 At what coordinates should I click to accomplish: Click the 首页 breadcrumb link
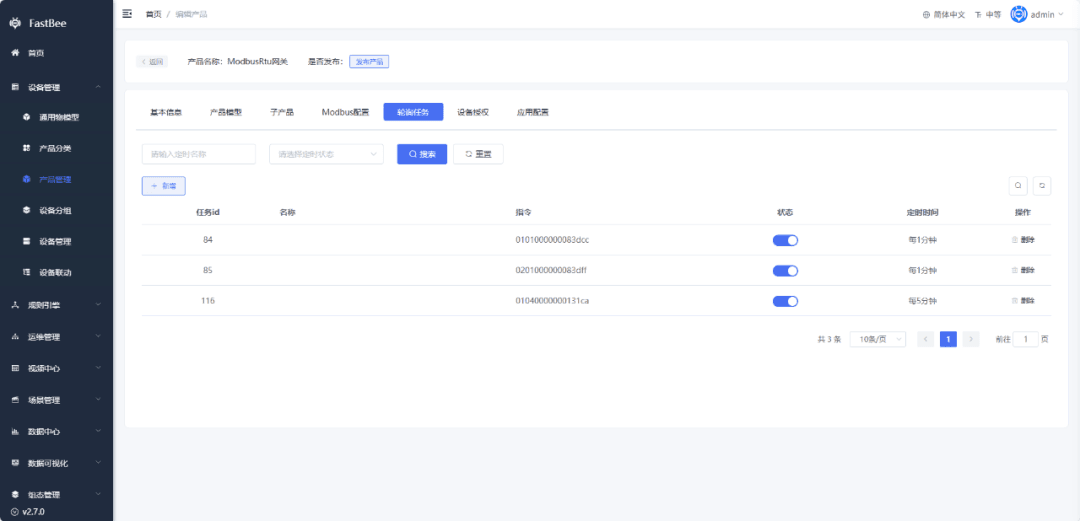pyautogui.click(x=154, y=14)
